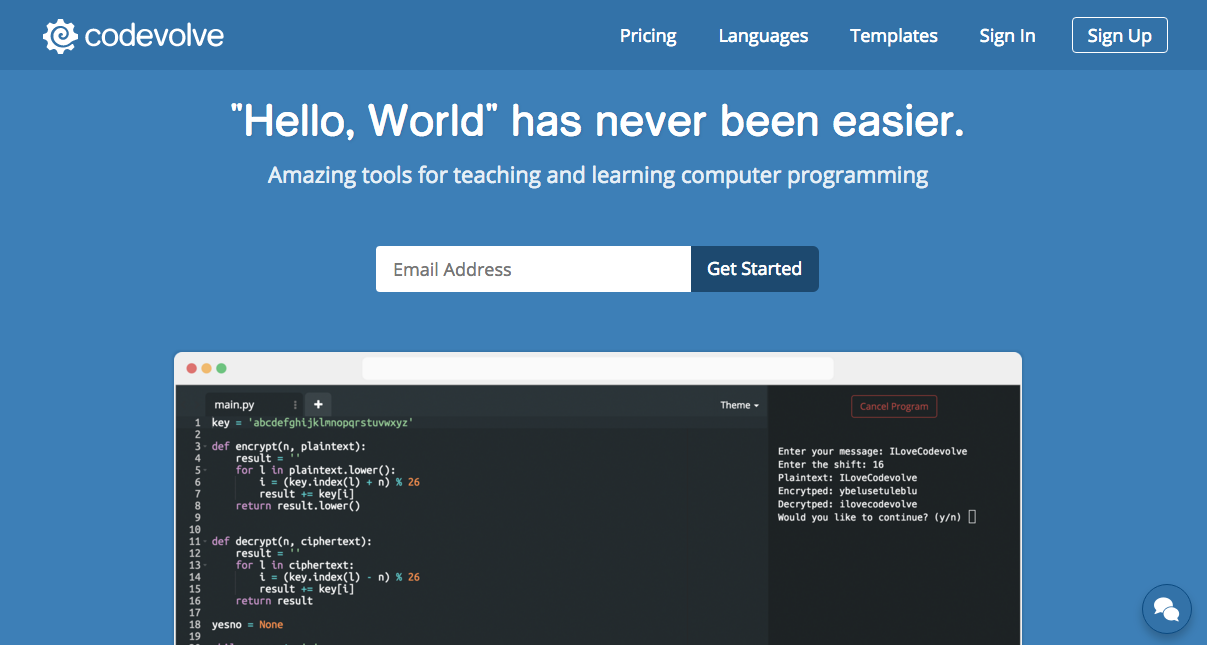The image size is (1207, 645).
Task: Open the chat bubble widget
Action: 1166,608
